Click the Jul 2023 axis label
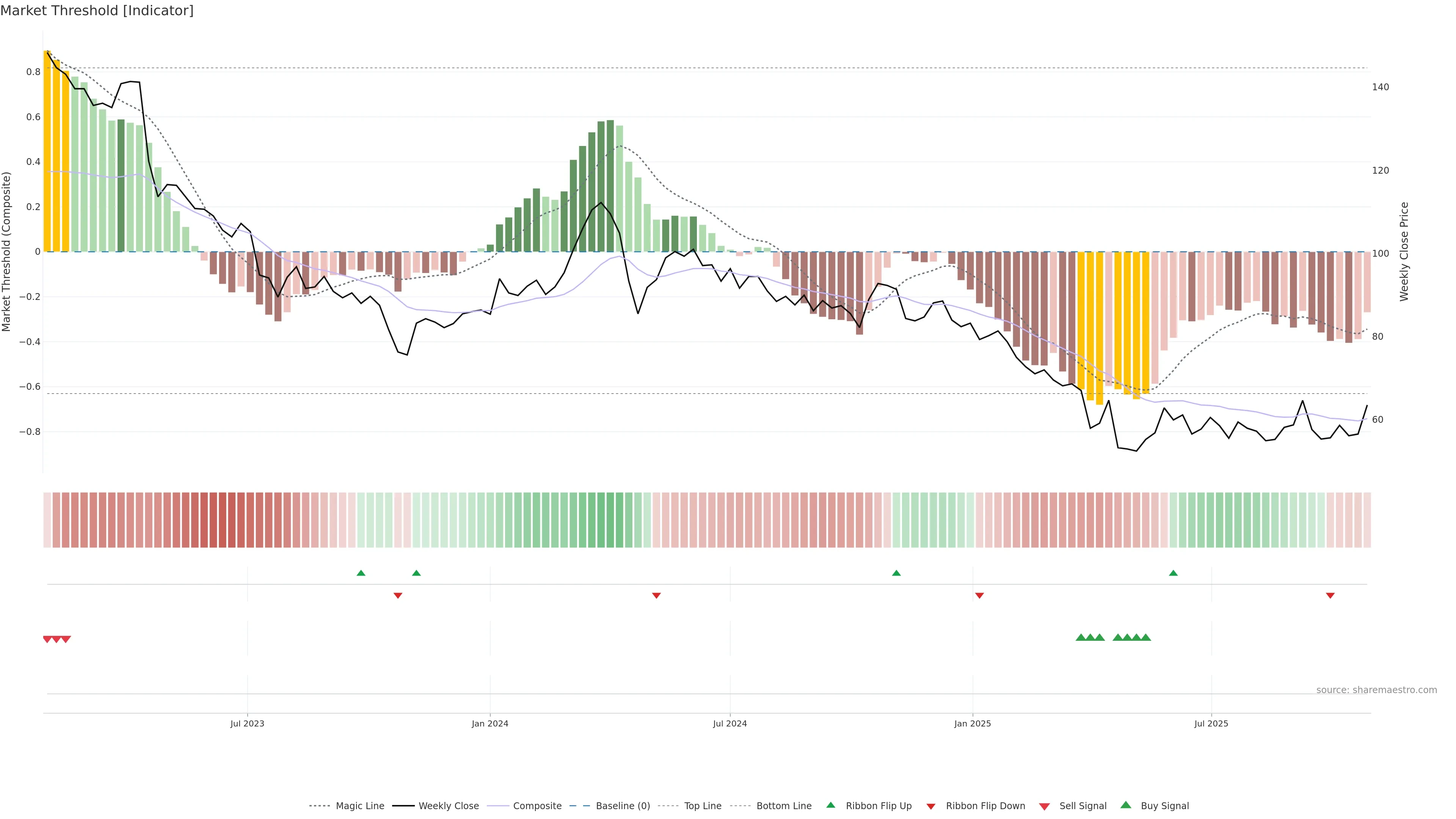 coord(247,723)
